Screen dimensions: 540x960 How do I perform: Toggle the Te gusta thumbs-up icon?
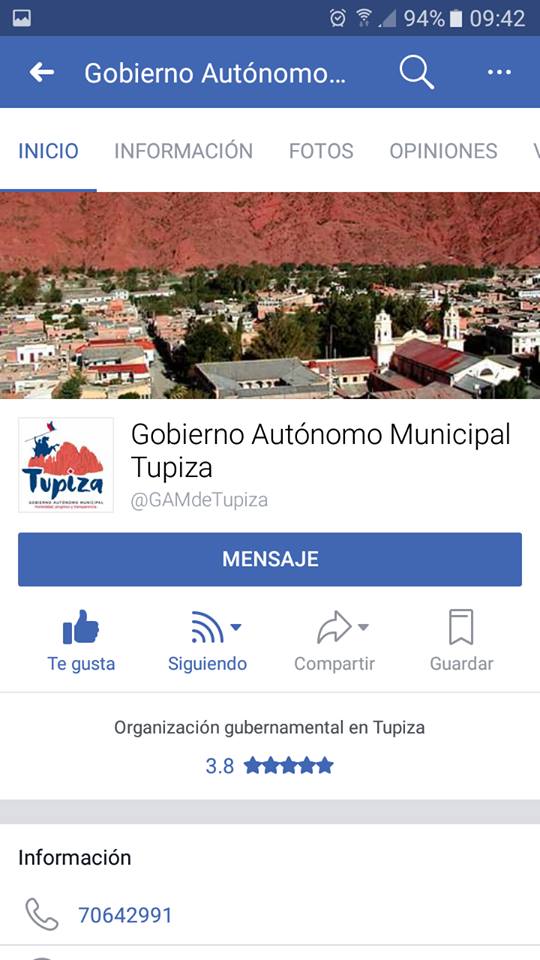click(81, 627)
